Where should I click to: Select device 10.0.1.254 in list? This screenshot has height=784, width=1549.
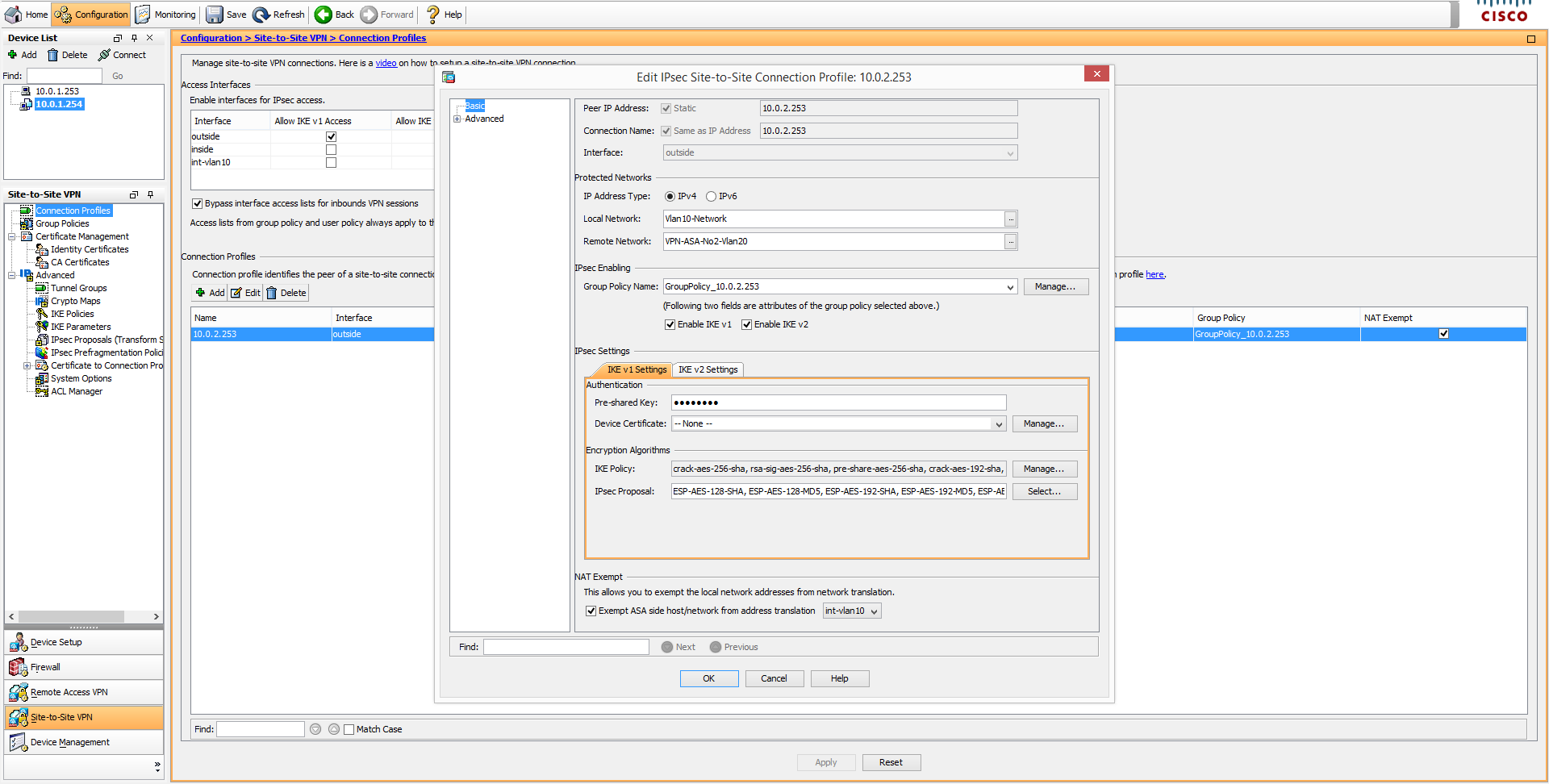(x=59, y=104)
